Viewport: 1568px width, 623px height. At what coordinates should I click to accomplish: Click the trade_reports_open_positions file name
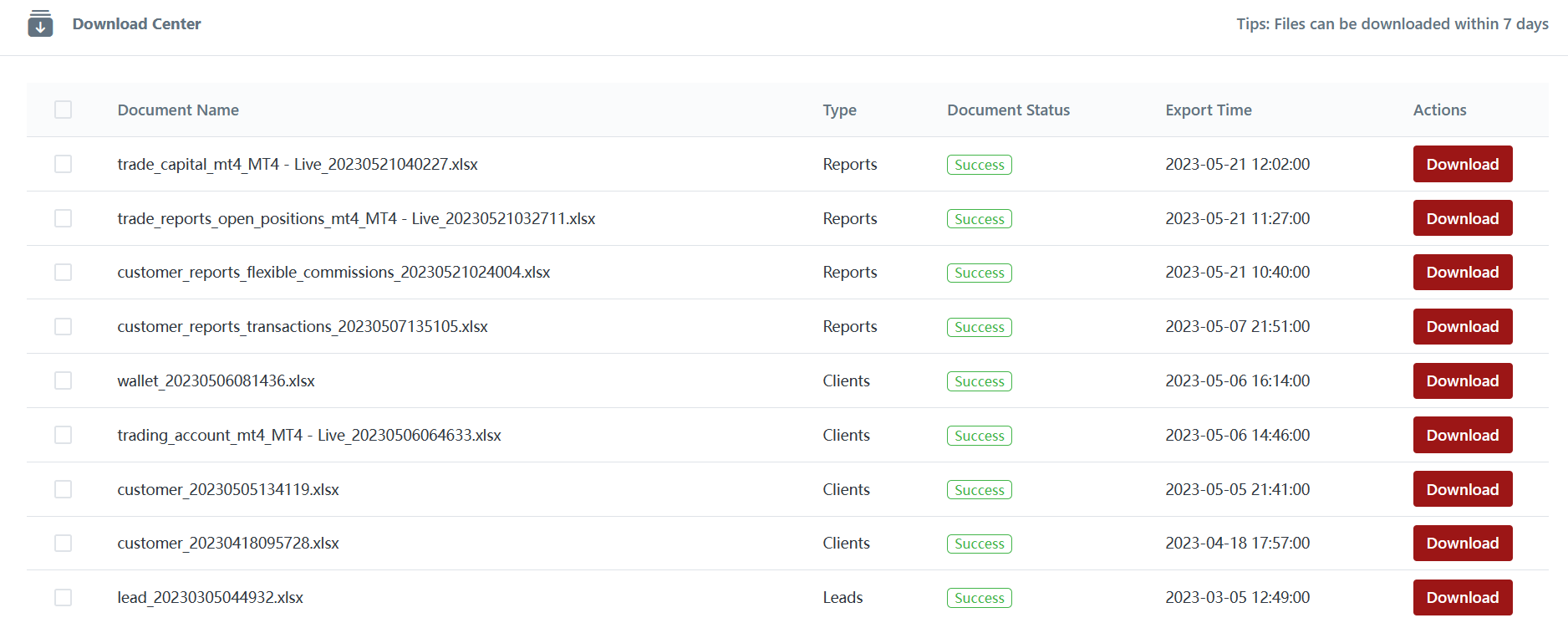[x=356, y=218]
